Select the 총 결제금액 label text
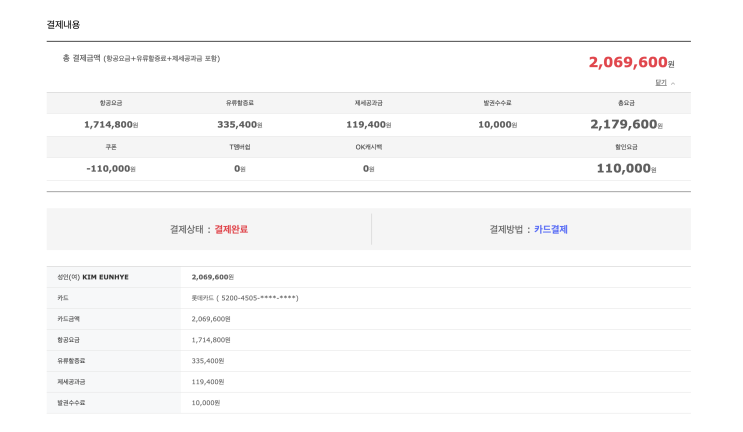Viewport: 743px width, 432px height. (x=82, y=58)
